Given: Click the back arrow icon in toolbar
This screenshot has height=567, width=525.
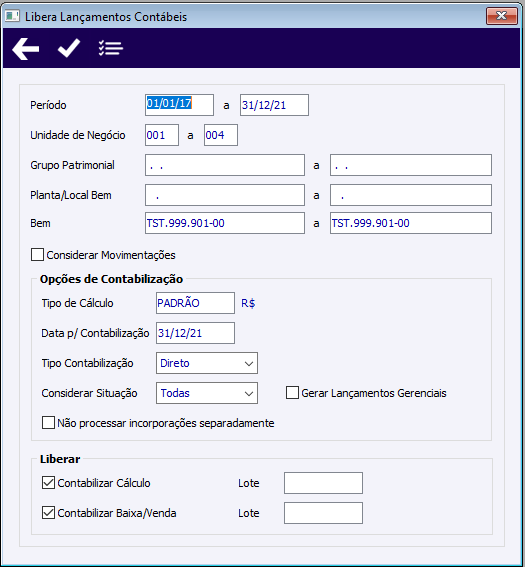Looking at the screenshot, I should tap(25, 48).
